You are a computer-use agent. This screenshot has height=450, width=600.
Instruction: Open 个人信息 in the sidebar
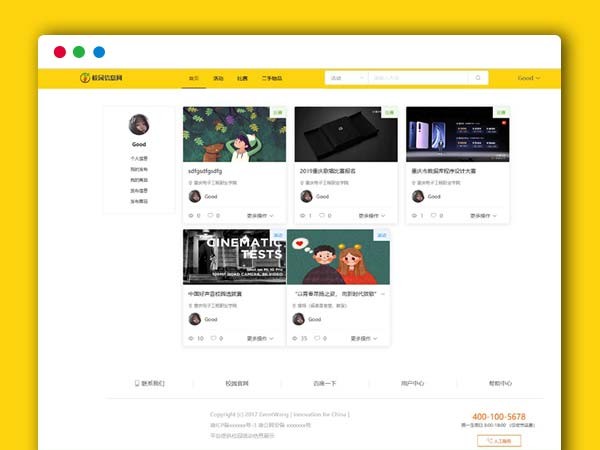(139, 158)
